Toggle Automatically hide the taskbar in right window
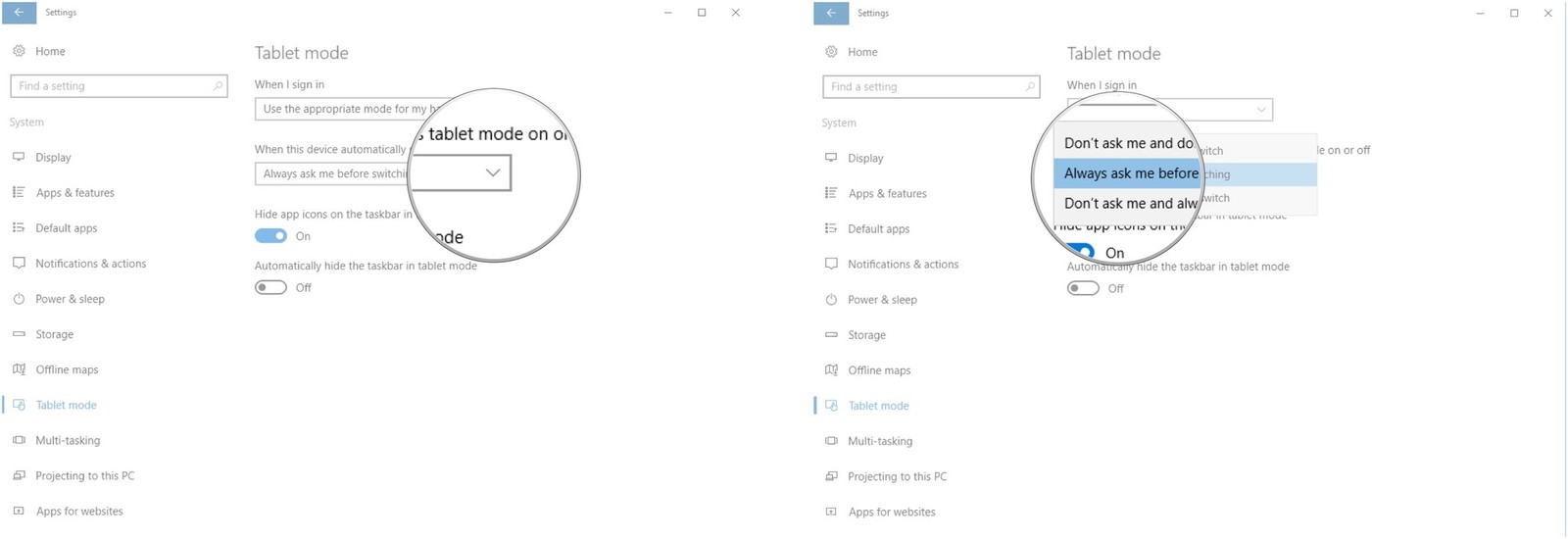Image resolution: width=1568 pixels, height=539 pixels. (1083, 288)
